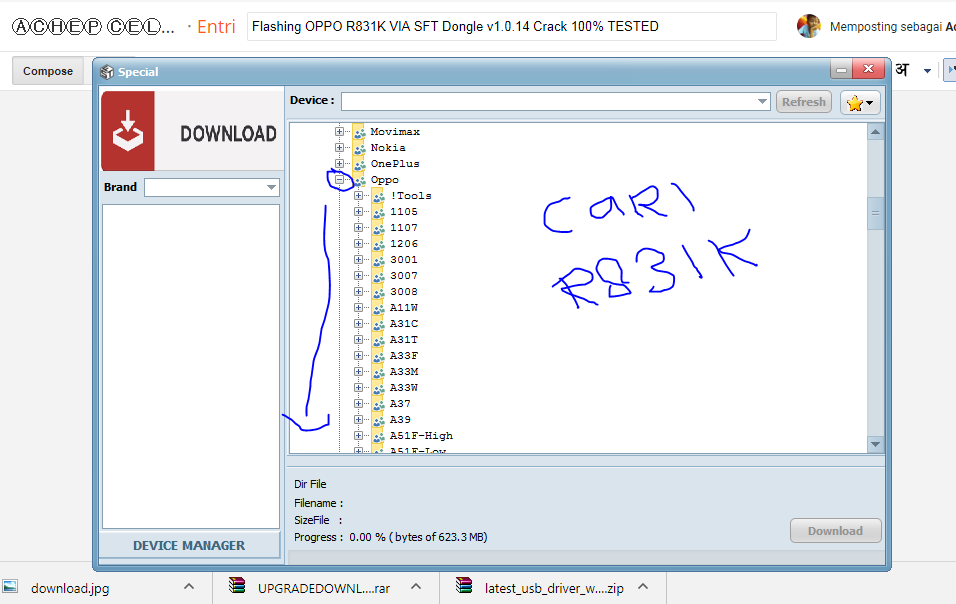956x604 pixels.
Task: Click the Special window title icon
Action: [x=107, y=72]
